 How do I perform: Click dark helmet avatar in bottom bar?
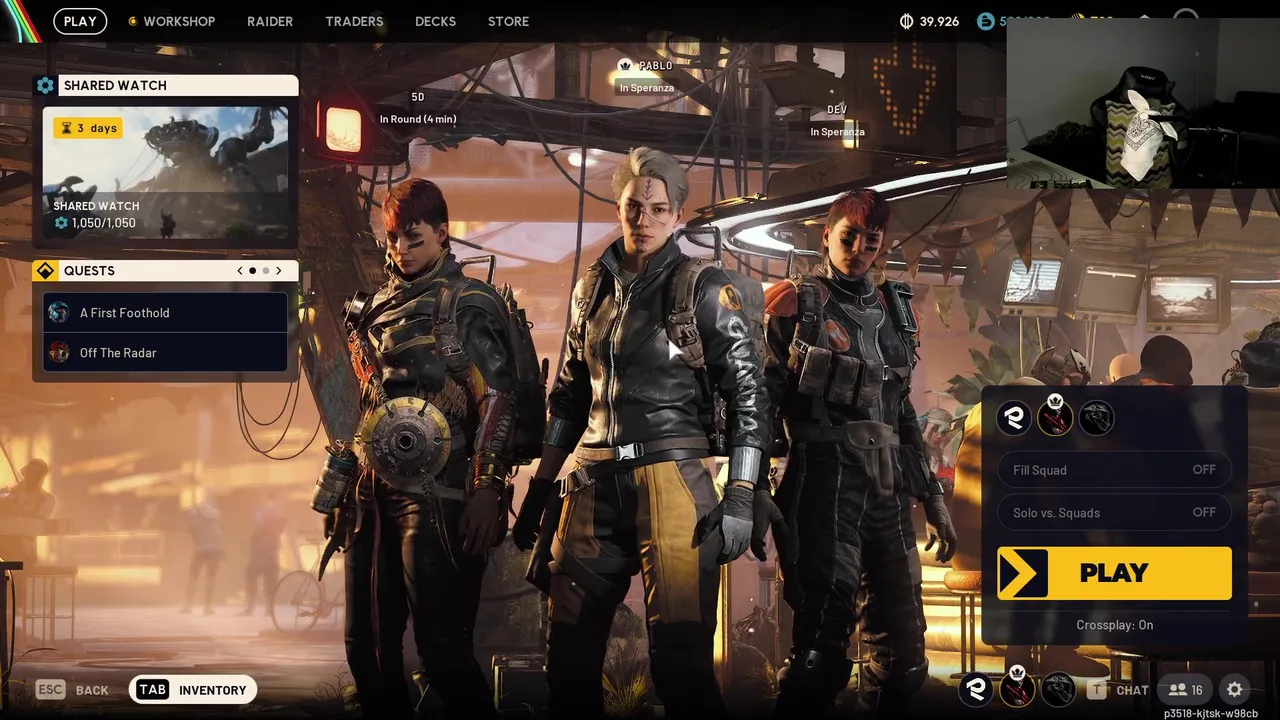pyautogui.click(x=1058, y=689)
